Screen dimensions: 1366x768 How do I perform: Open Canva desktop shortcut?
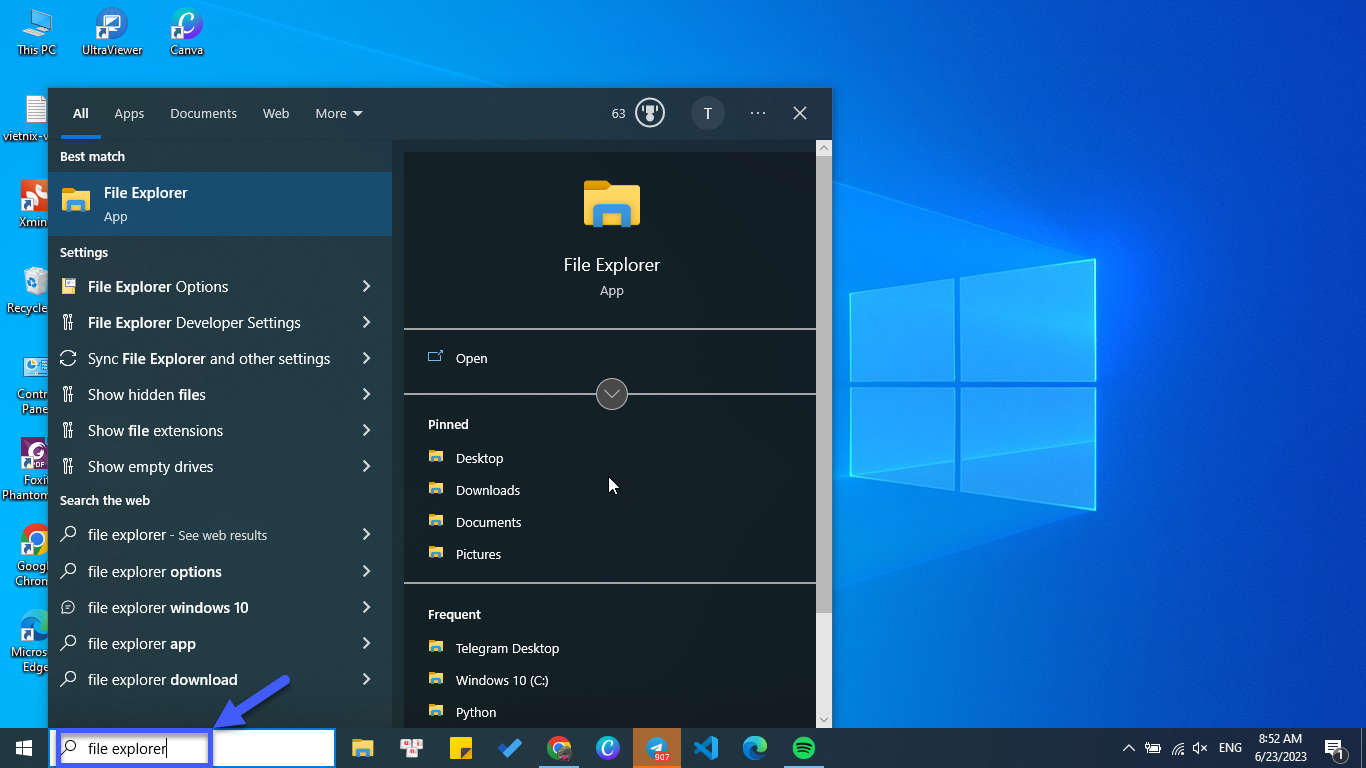[x=187, y=32]
